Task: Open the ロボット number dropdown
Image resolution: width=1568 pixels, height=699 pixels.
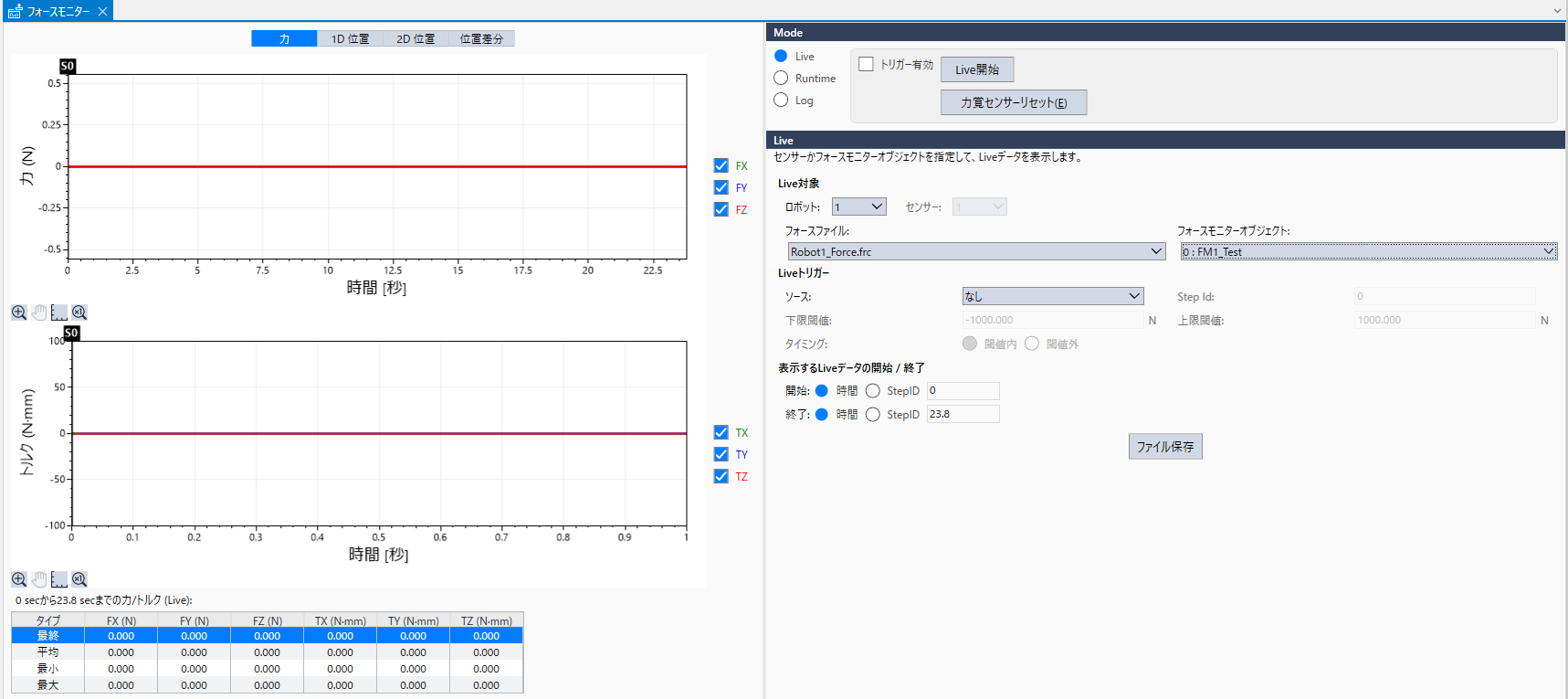Action: pos(858,207)
